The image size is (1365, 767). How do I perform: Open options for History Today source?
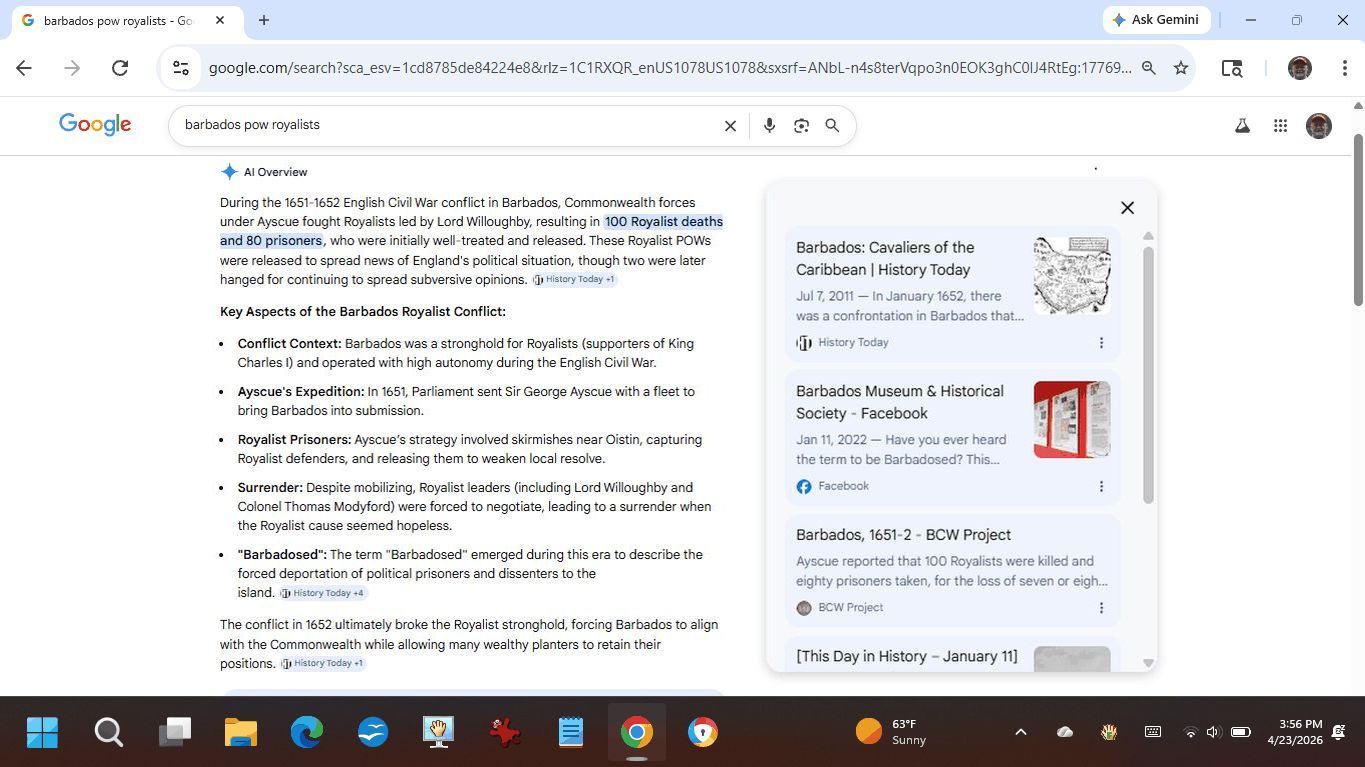click(1101, 343)
